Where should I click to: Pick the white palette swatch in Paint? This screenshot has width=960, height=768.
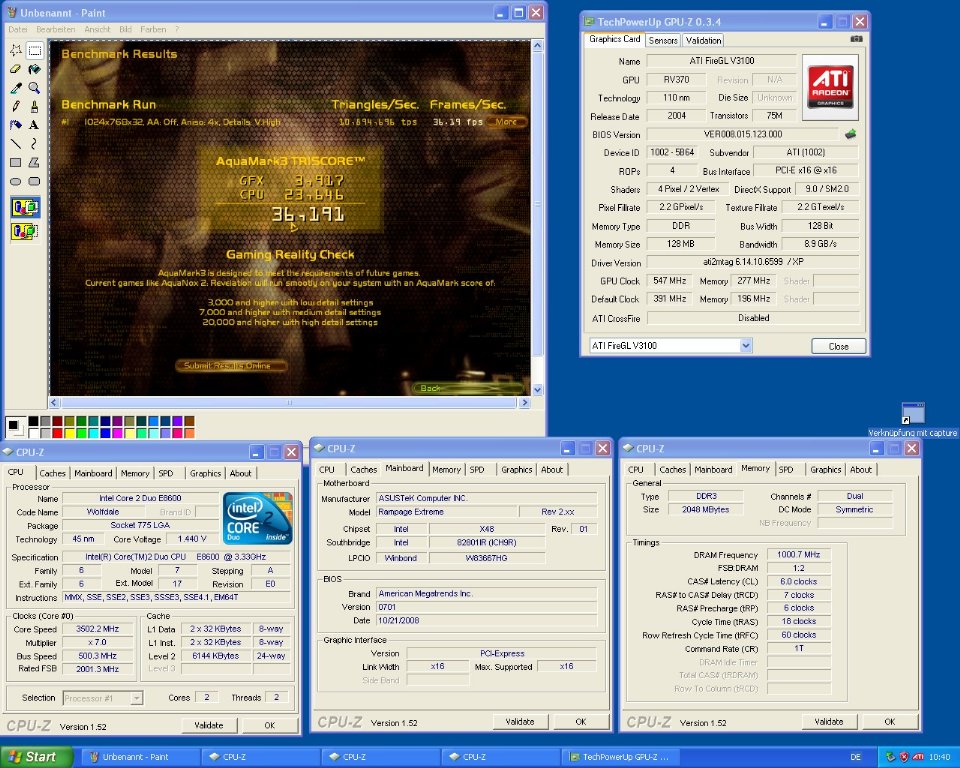33,433
